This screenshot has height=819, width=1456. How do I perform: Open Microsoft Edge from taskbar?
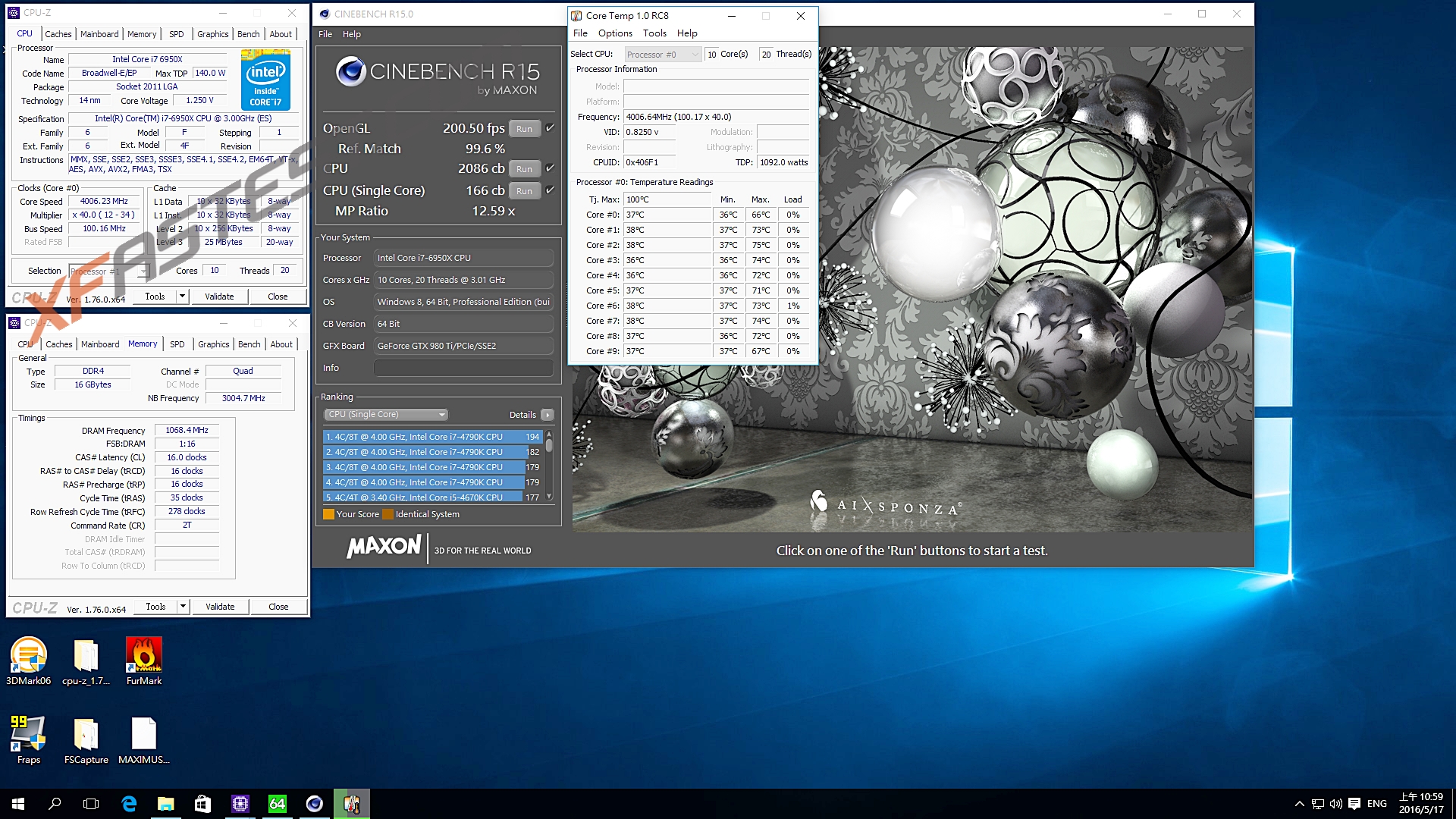coord(129,804)
